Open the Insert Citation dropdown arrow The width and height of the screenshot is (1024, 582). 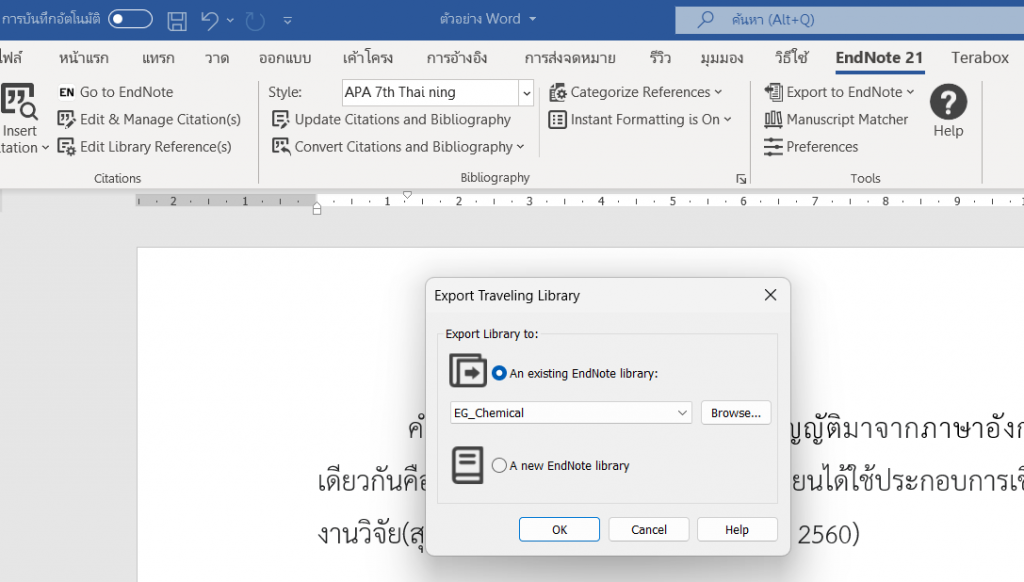[45, 148]
